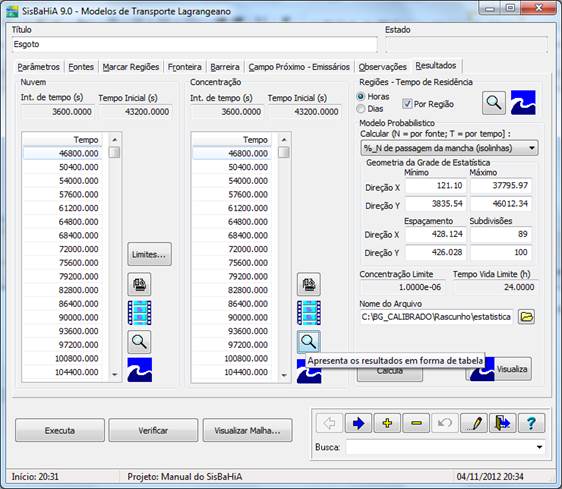Select 104400.000 row in Nuvem Tempo list
The image size is (562, 489).
pyautogui.click(x=62, y=372)
